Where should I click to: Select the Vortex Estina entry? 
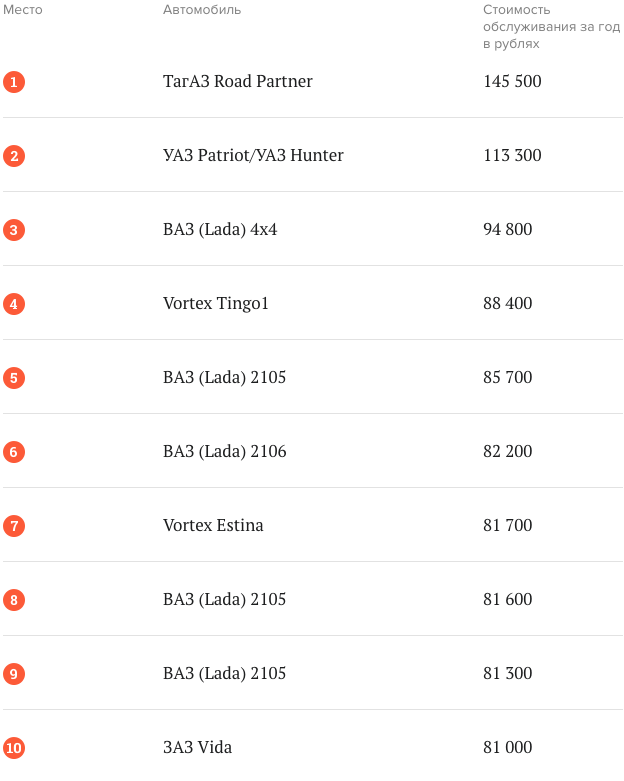coord(213,525)
